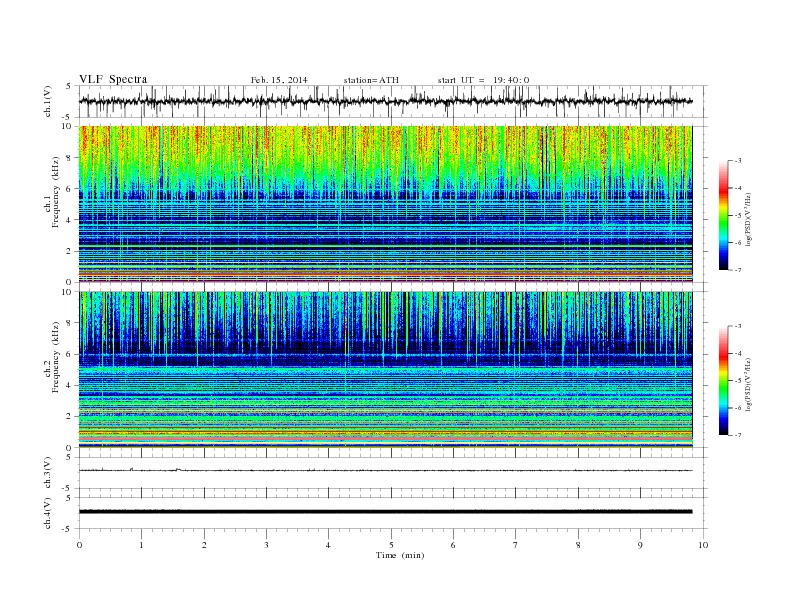
Task: Click the lower colorbar 'log(PSD)(V²/Hz)' label
Action: coord(749,384)
